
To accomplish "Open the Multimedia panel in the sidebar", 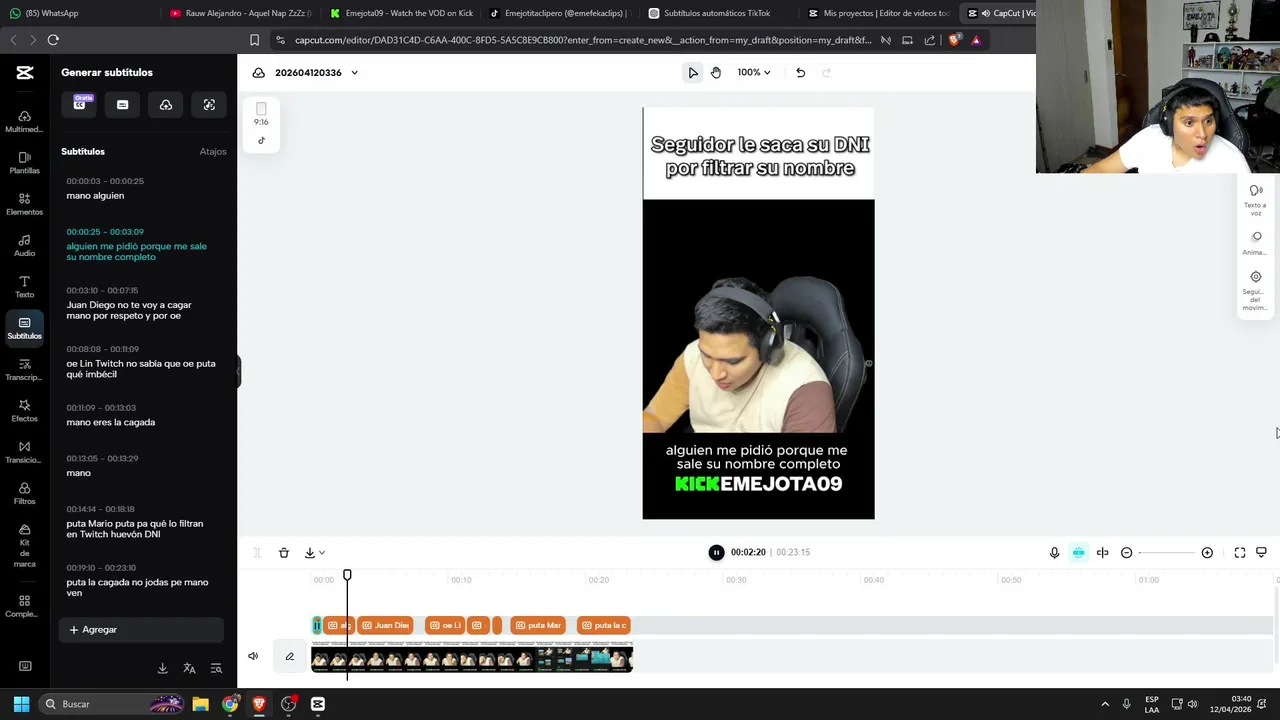I will [x=24, y=122].
